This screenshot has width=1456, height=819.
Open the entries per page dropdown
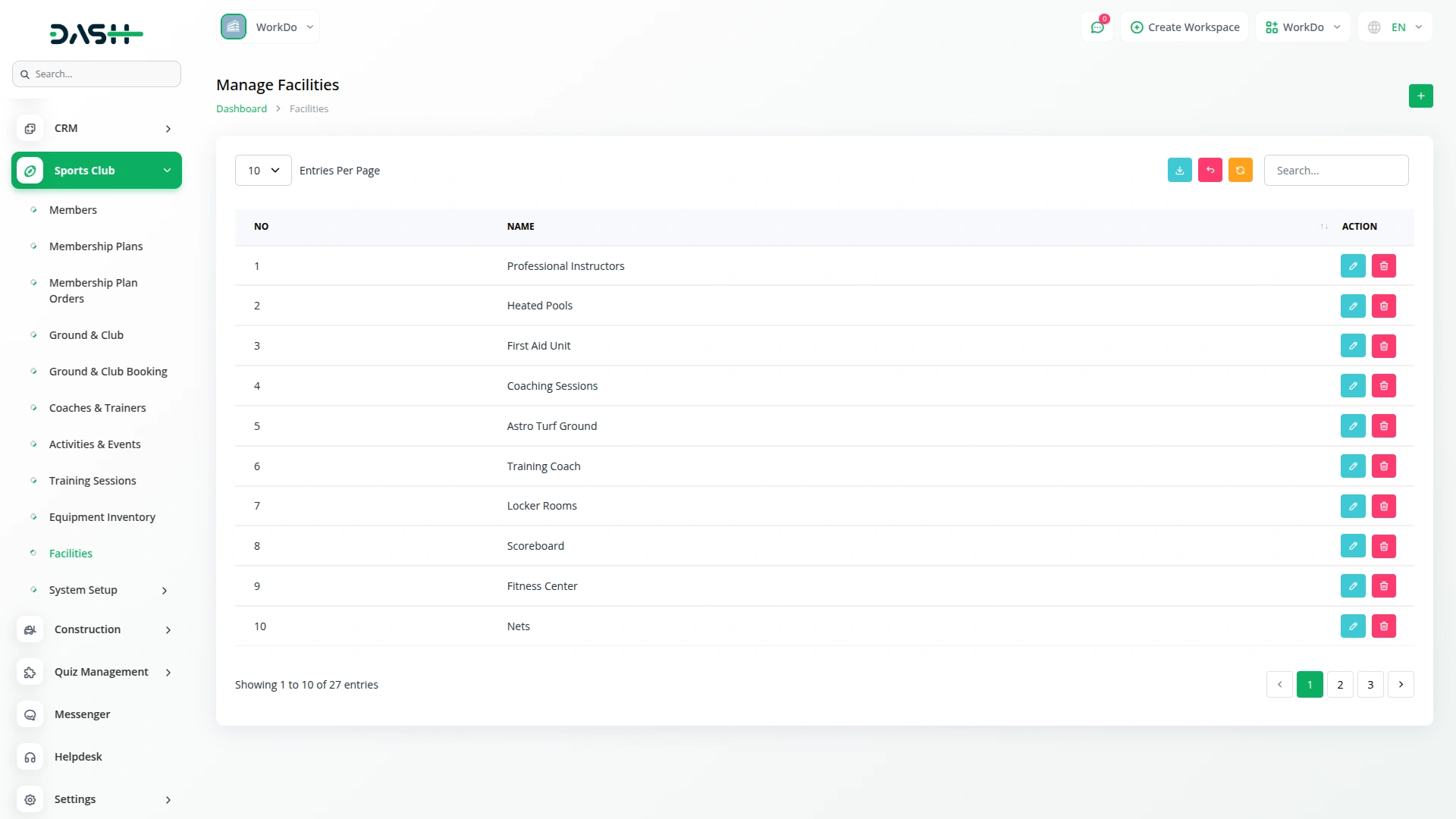pyautogui.click(x=262, y=171)
